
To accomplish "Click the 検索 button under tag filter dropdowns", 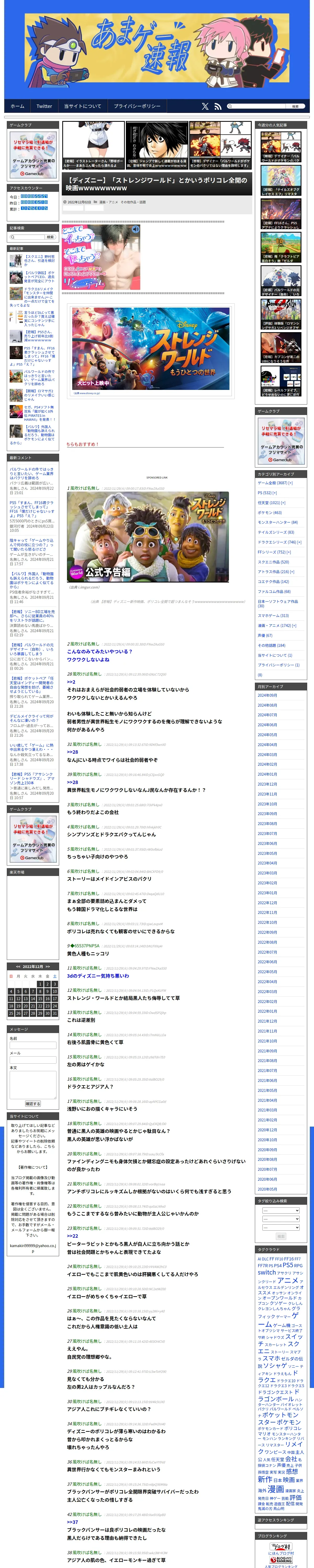I will point(281,1236).
